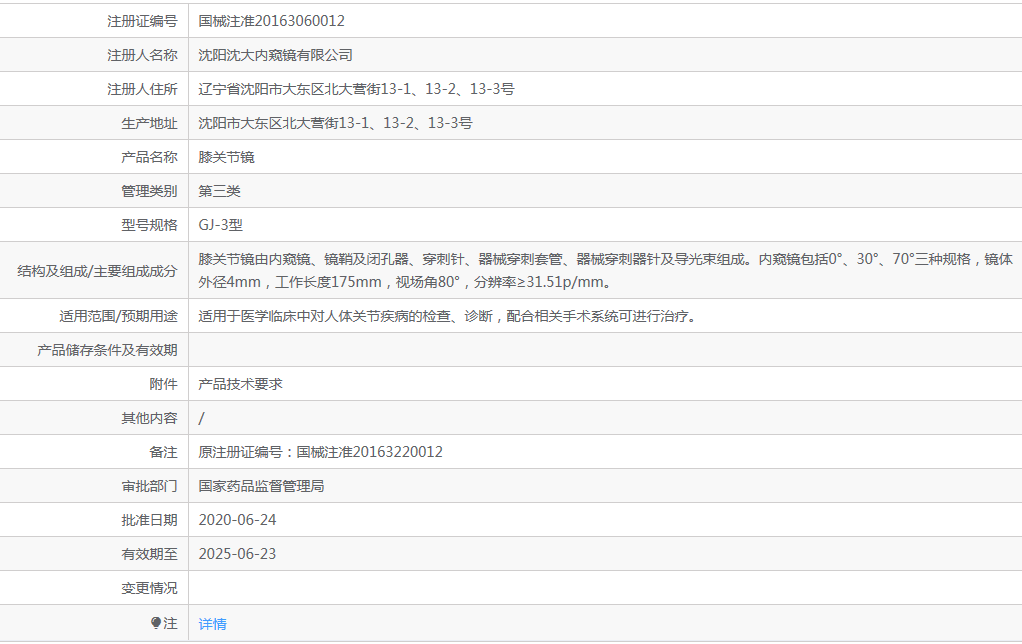Select the model specification GJ-3型
The image size is (1022, 644).
pyautogui.click(x=224, y=223)
